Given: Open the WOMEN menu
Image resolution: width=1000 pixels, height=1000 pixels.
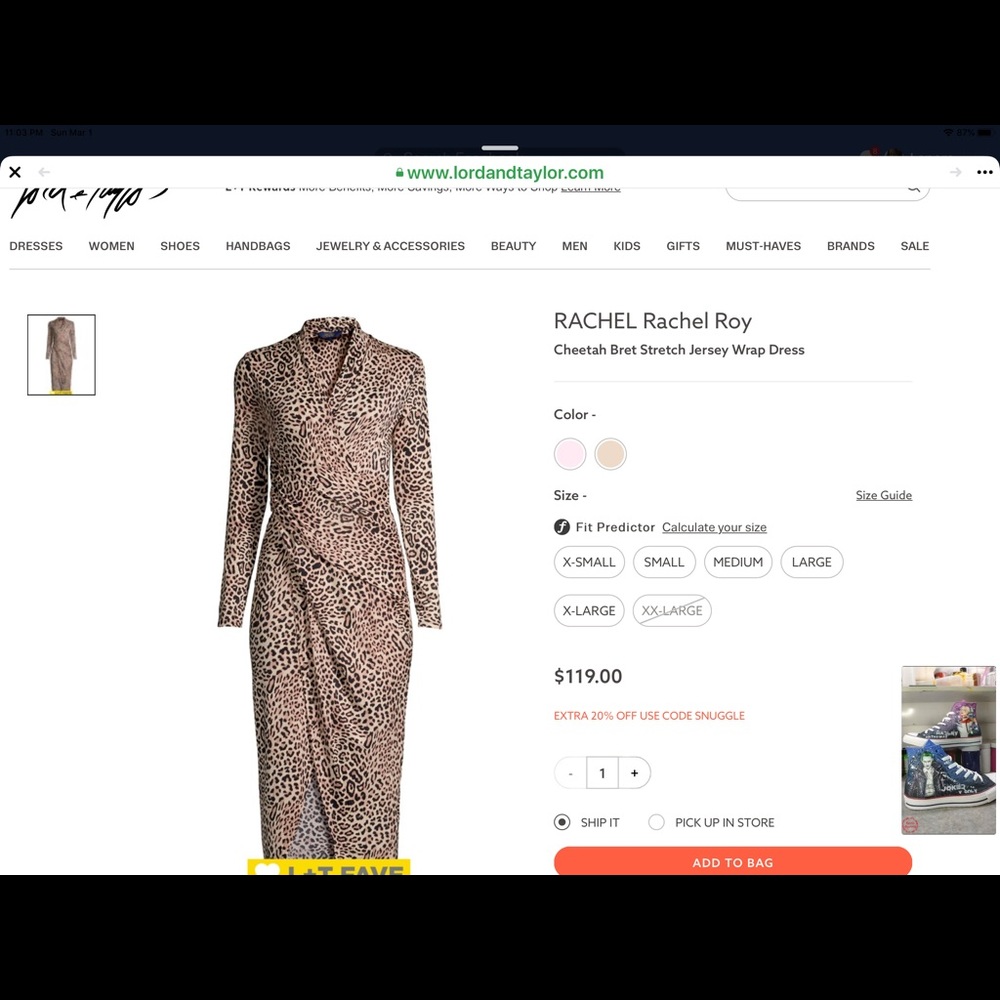Looking at the screenshot, I should [x=112, y=246].
